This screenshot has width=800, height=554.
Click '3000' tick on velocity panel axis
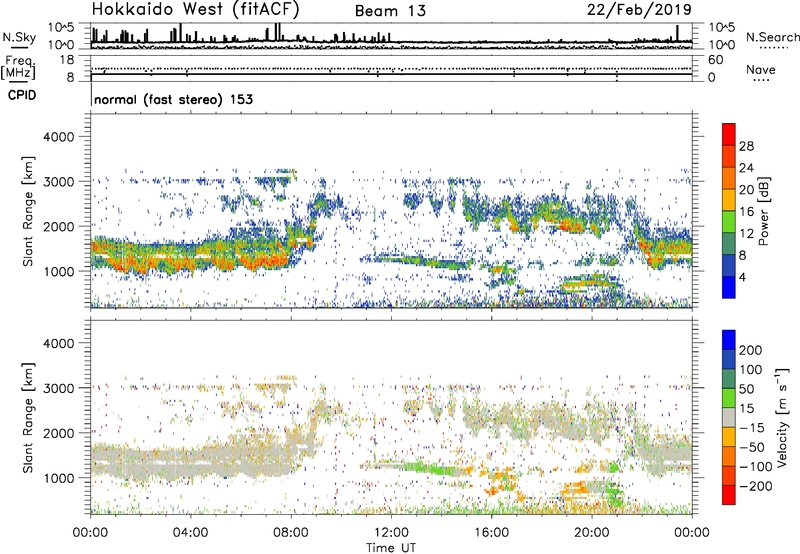pos(58,388)
